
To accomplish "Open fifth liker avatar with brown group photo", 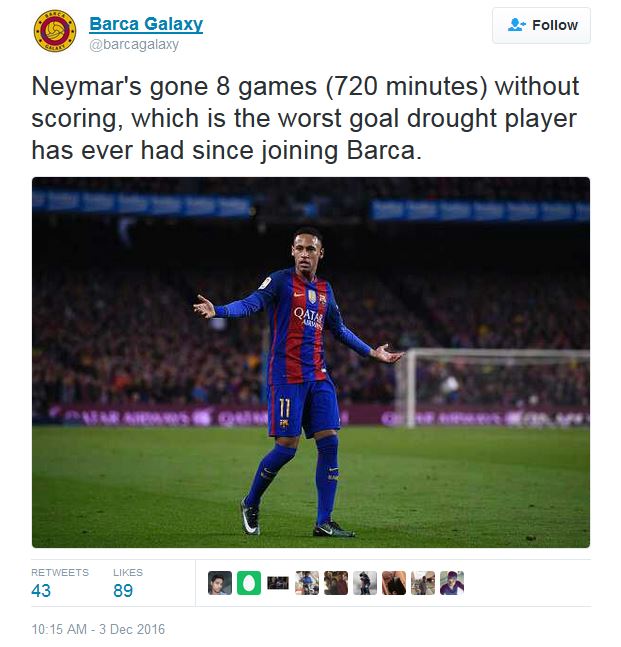I will click(336, 583).
